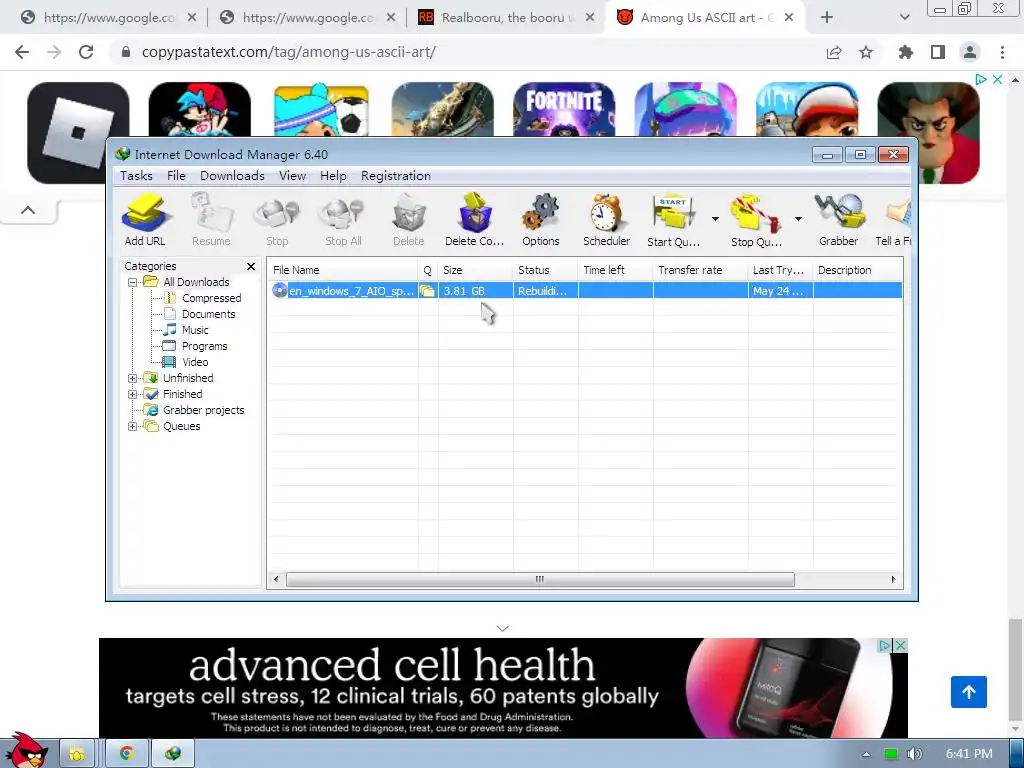The height and width of the screenshot is (768, 1024).
Task: Click the blue scroll-to-top arrow button
Action: point(968,692)
